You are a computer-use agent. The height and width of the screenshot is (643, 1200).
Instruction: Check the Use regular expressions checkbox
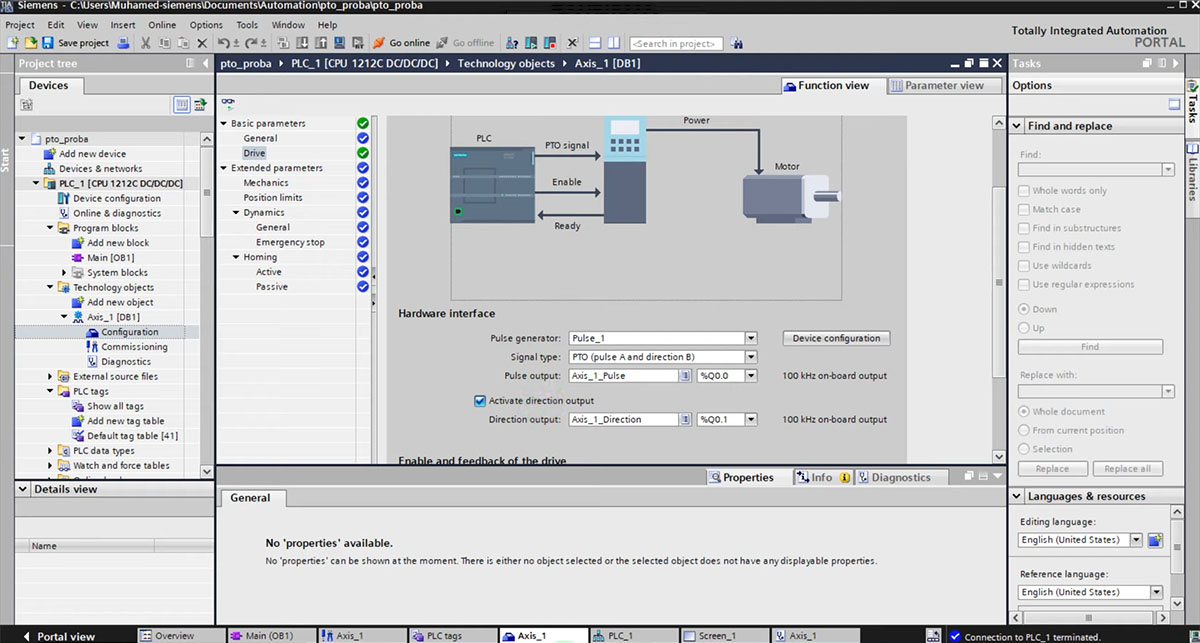(1024, 285)
